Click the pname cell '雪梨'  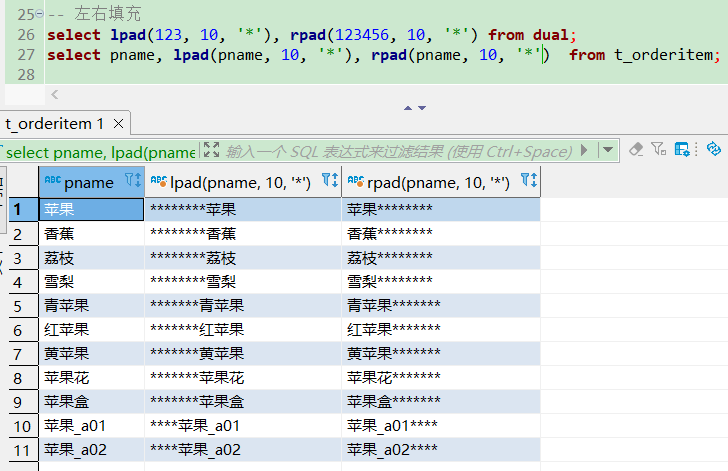point(91,282)
